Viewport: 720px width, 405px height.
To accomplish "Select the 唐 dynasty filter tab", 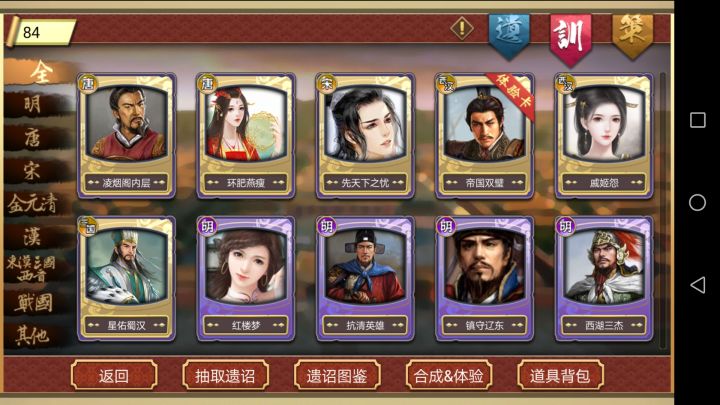I will coord(34,137).
